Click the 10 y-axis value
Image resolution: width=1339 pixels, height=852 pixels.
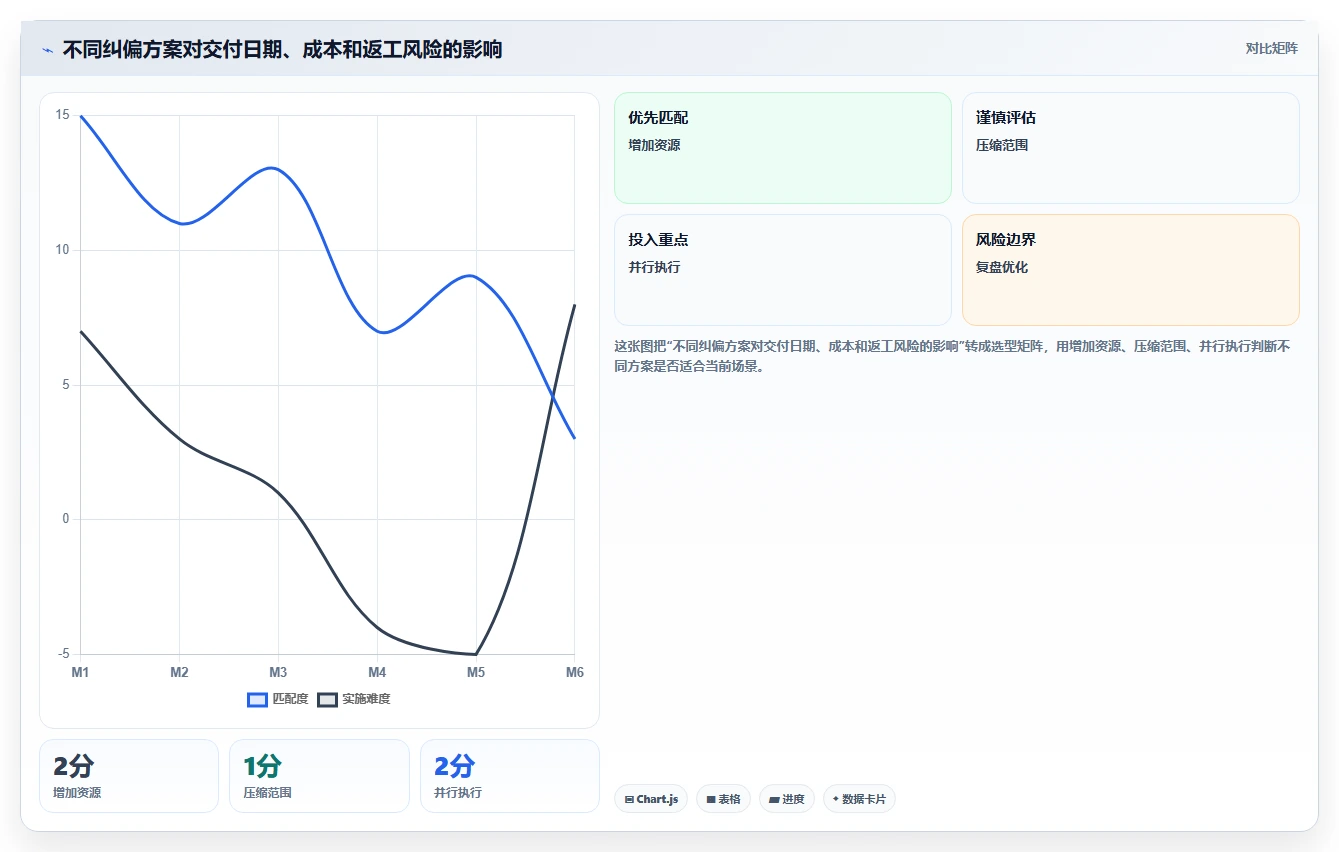pyautogui.click(x=63, y=250)
